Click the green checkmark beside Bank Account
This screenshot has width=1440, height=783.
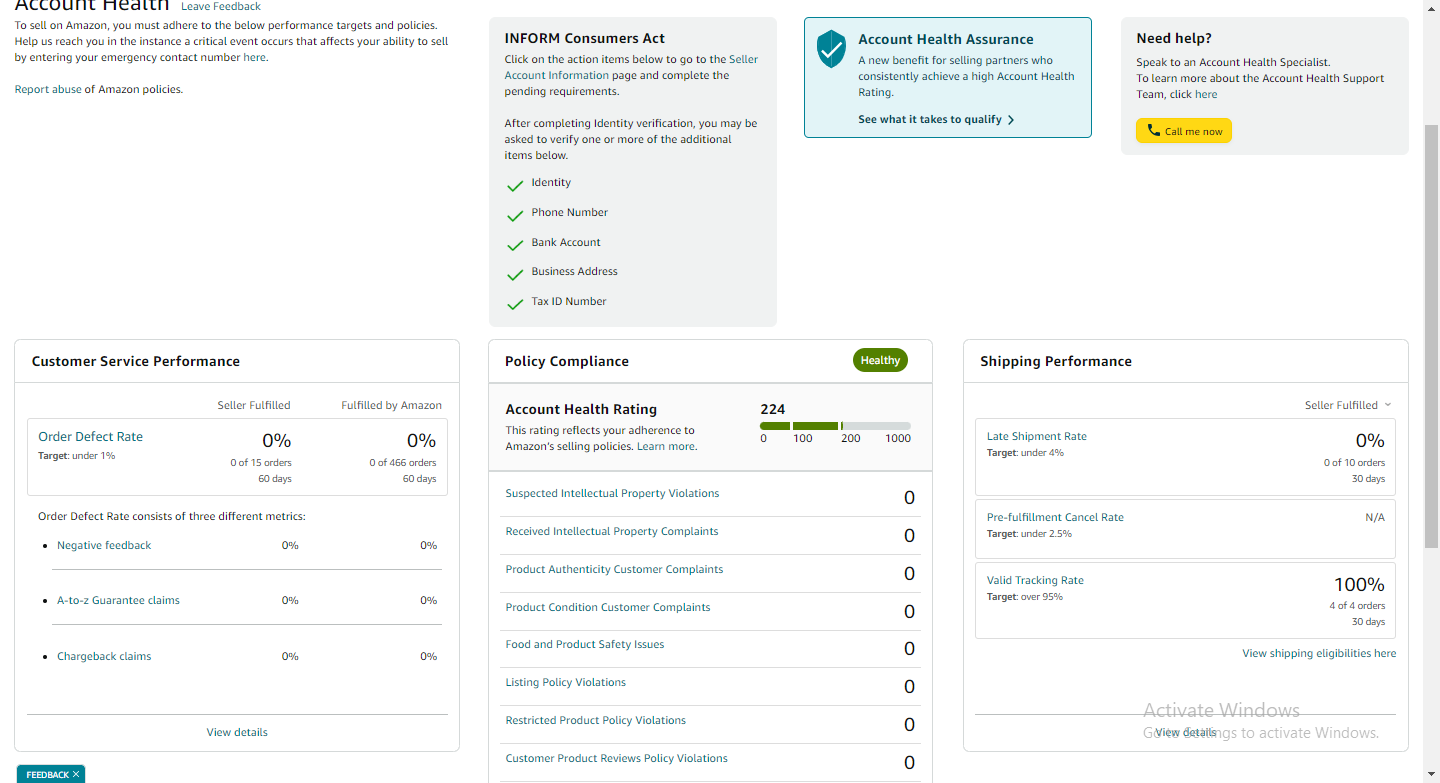pos(515,245)
